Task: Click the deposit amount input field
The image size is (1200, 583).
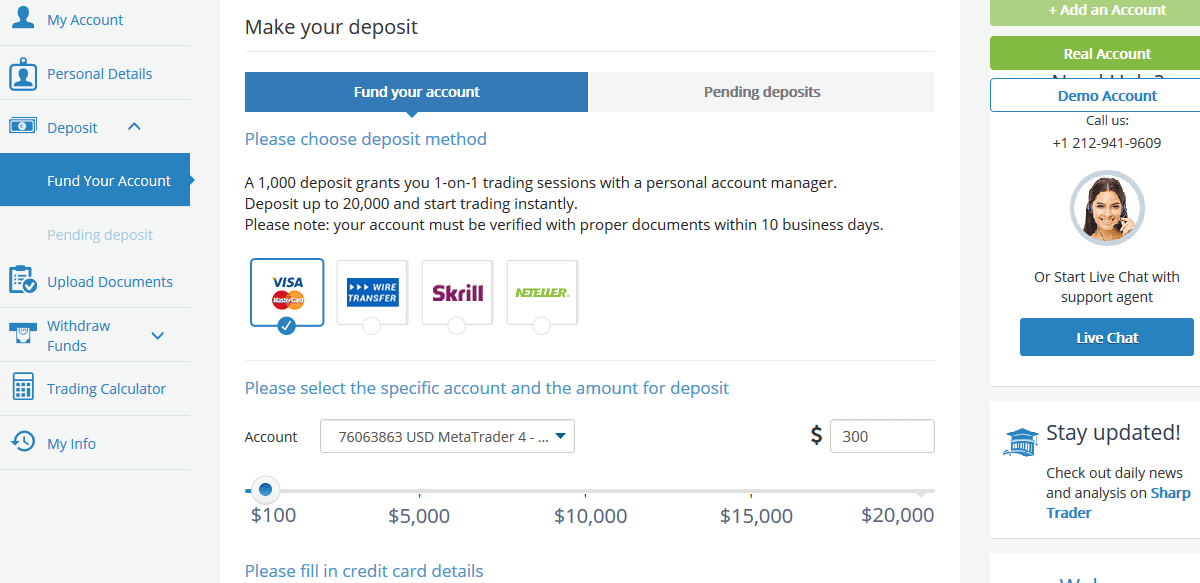Action: pyautogui.click(x=881, y=436)
